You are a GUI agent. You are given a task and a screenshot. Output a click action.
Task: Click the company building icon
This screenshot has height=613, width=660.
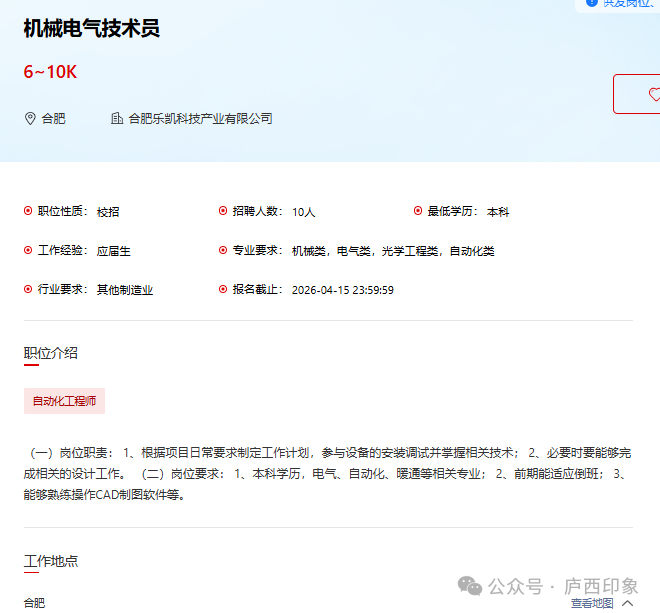coord(117,118)
